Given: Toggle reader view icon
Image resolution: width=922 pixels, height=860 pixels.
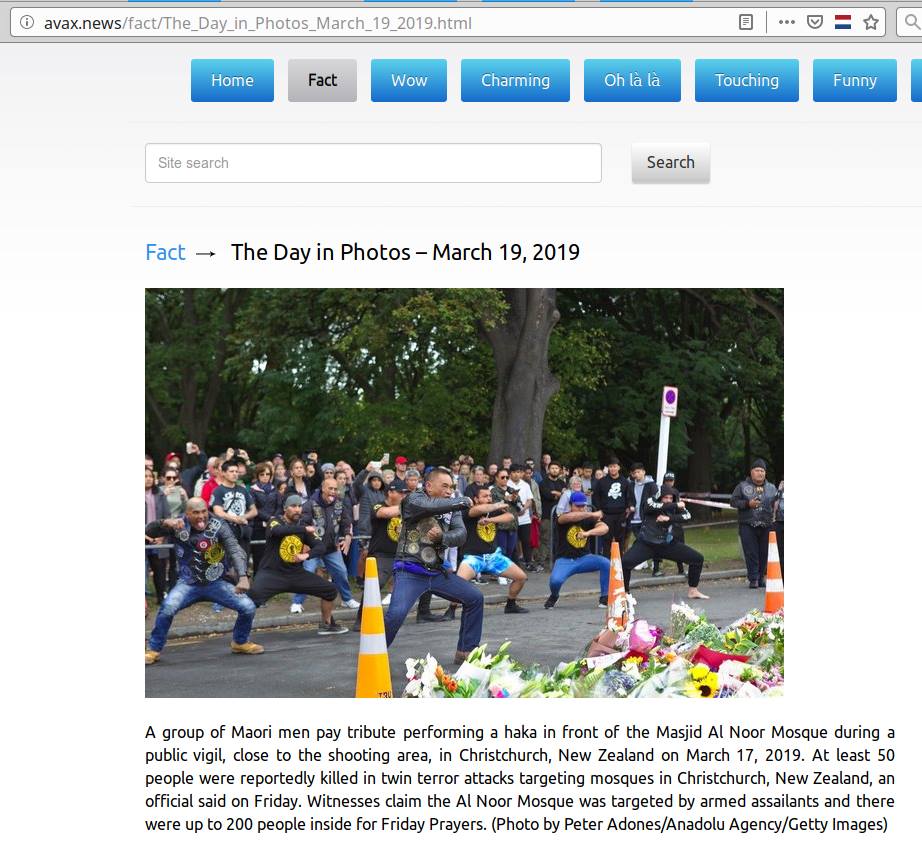Looking at the screenshot, I should click(x=746, y=23).
